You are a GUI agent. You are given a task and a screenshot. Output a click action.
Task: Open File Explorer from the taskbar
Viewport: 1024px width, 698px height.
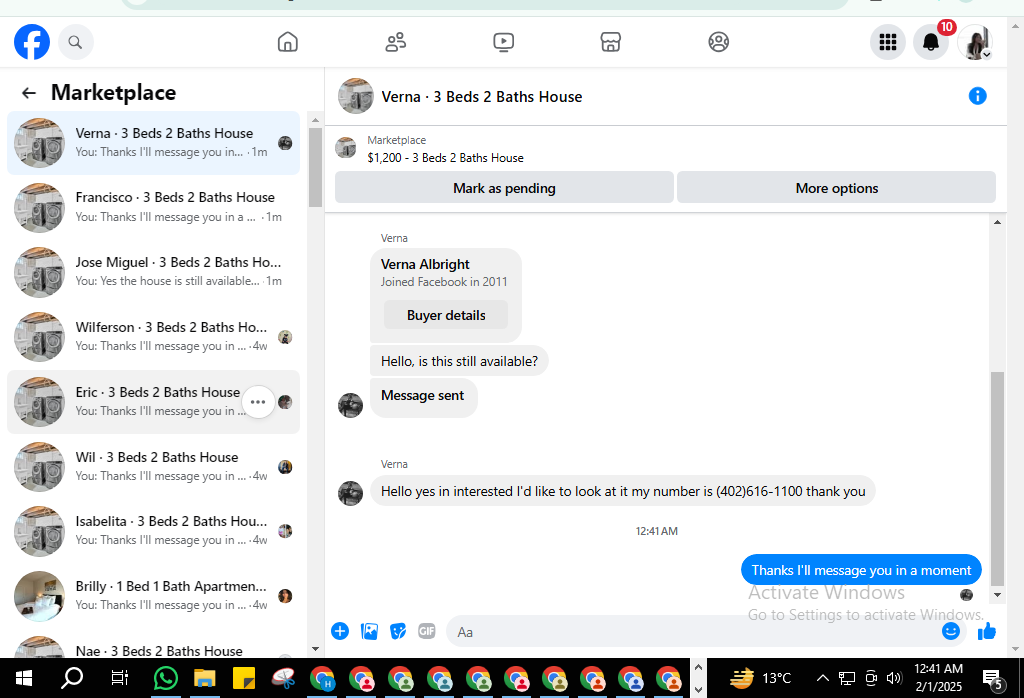pyautogui.click(x=204, y=678)
